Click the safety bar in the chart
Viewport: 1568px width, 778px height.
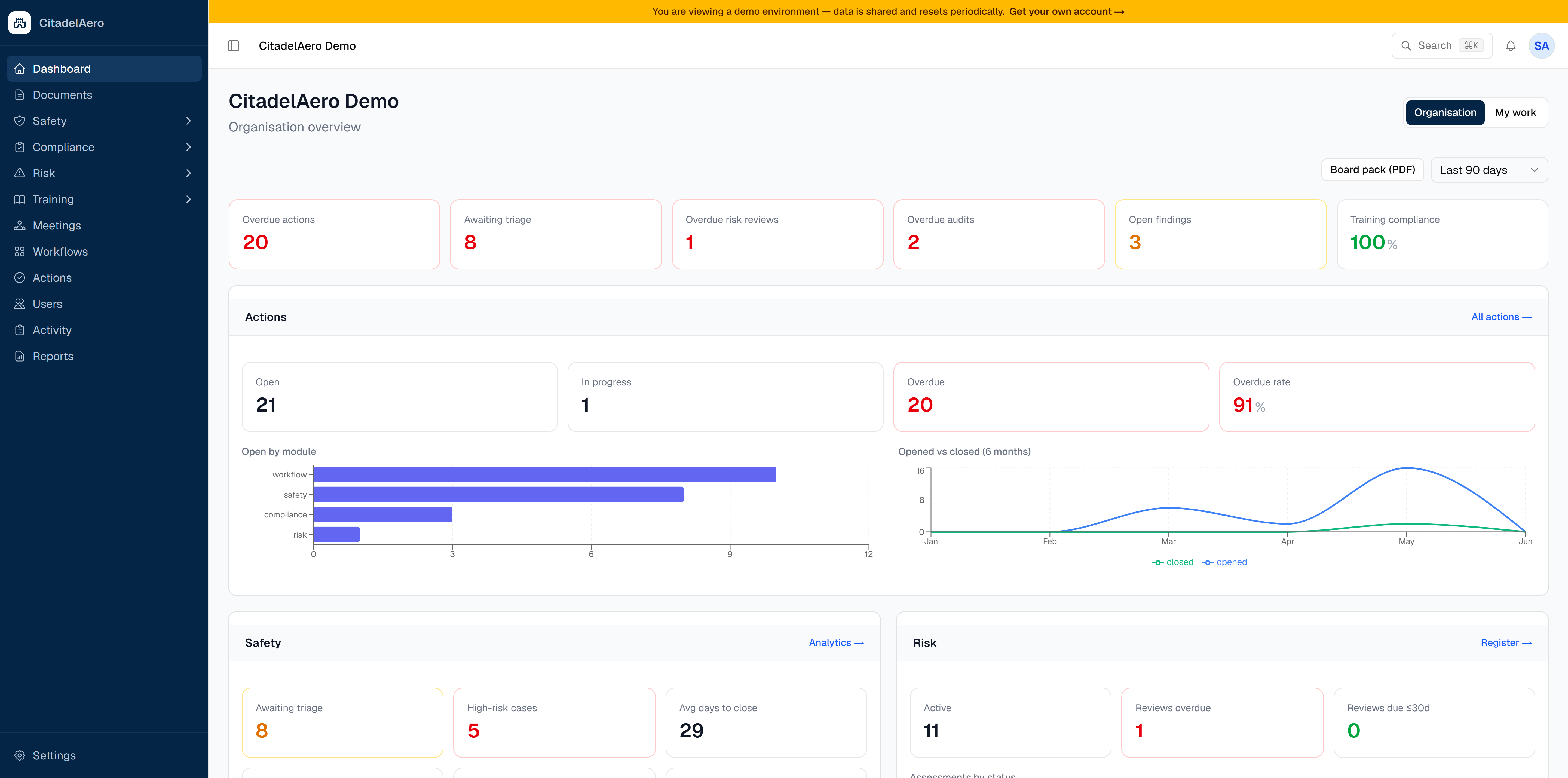498,494
